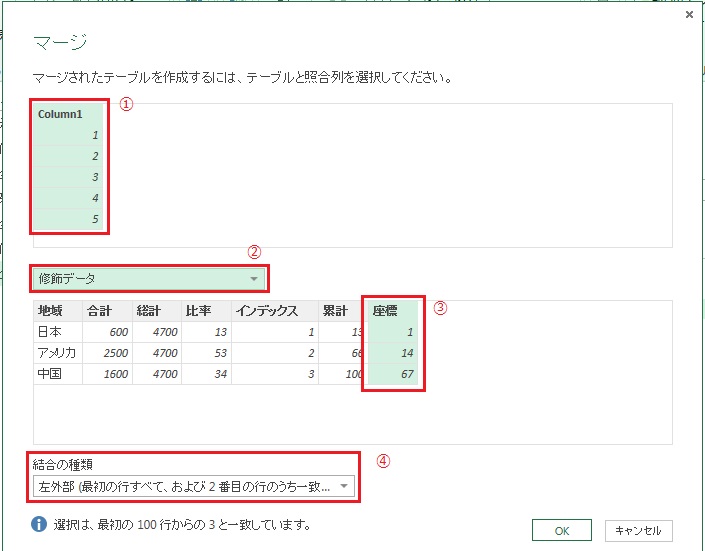Click the 14 value in 座標 column
This screenshot has width=705, height=551.
393,353
